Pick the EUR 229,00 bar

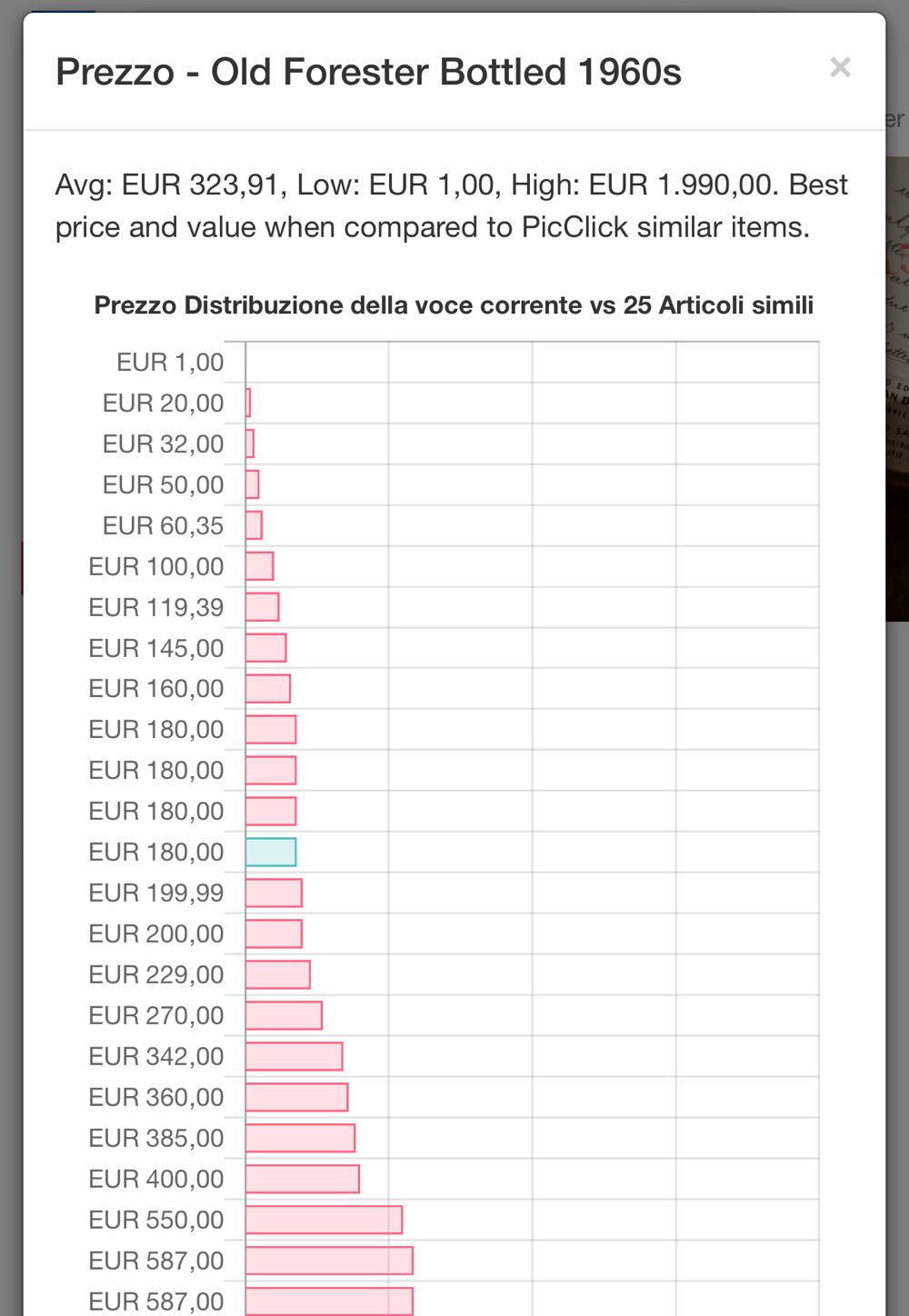coord(278,974)
